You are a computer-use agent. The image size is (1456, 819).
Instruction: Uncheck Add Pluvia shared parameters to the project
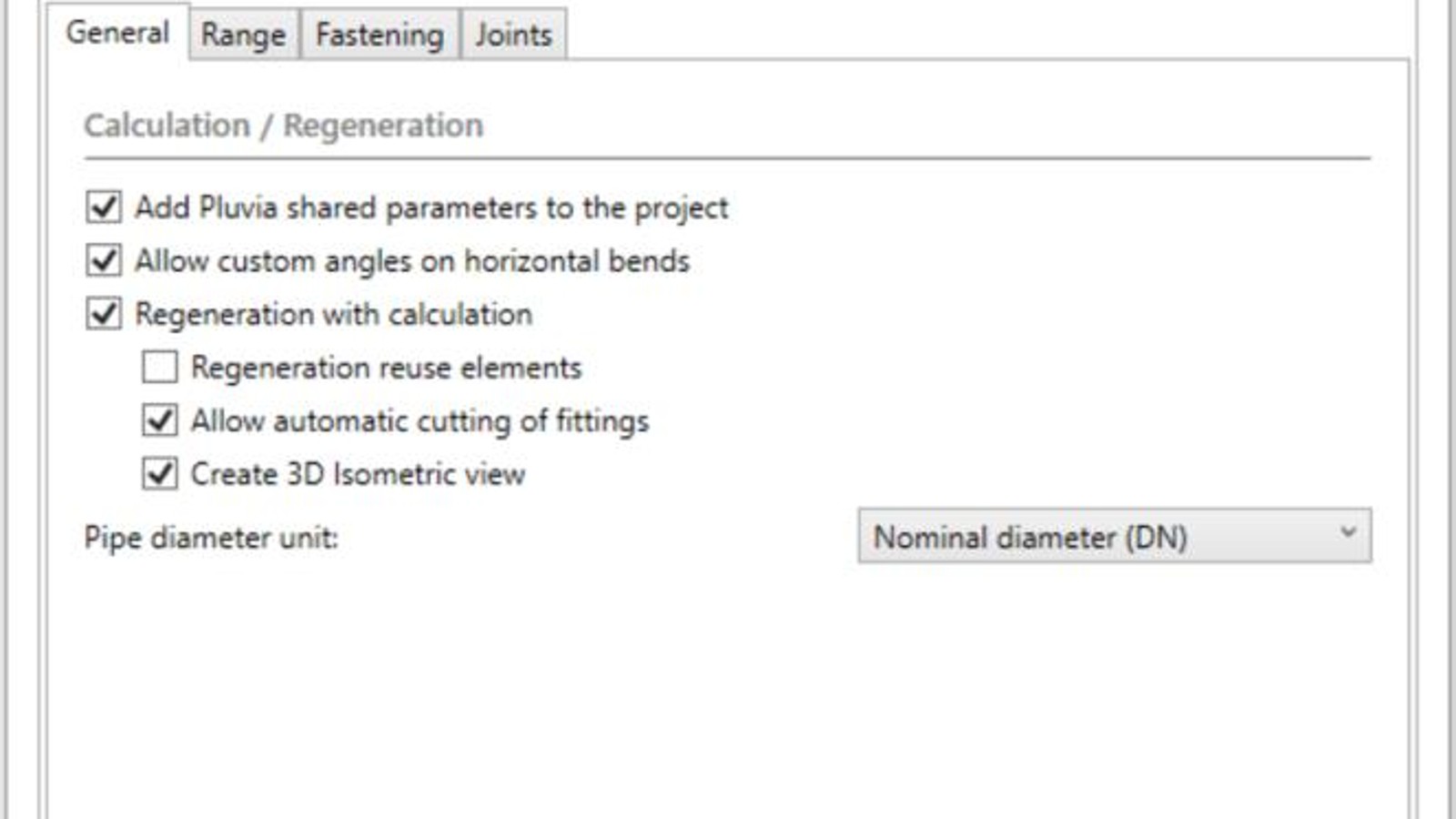[x=103, y=207]
